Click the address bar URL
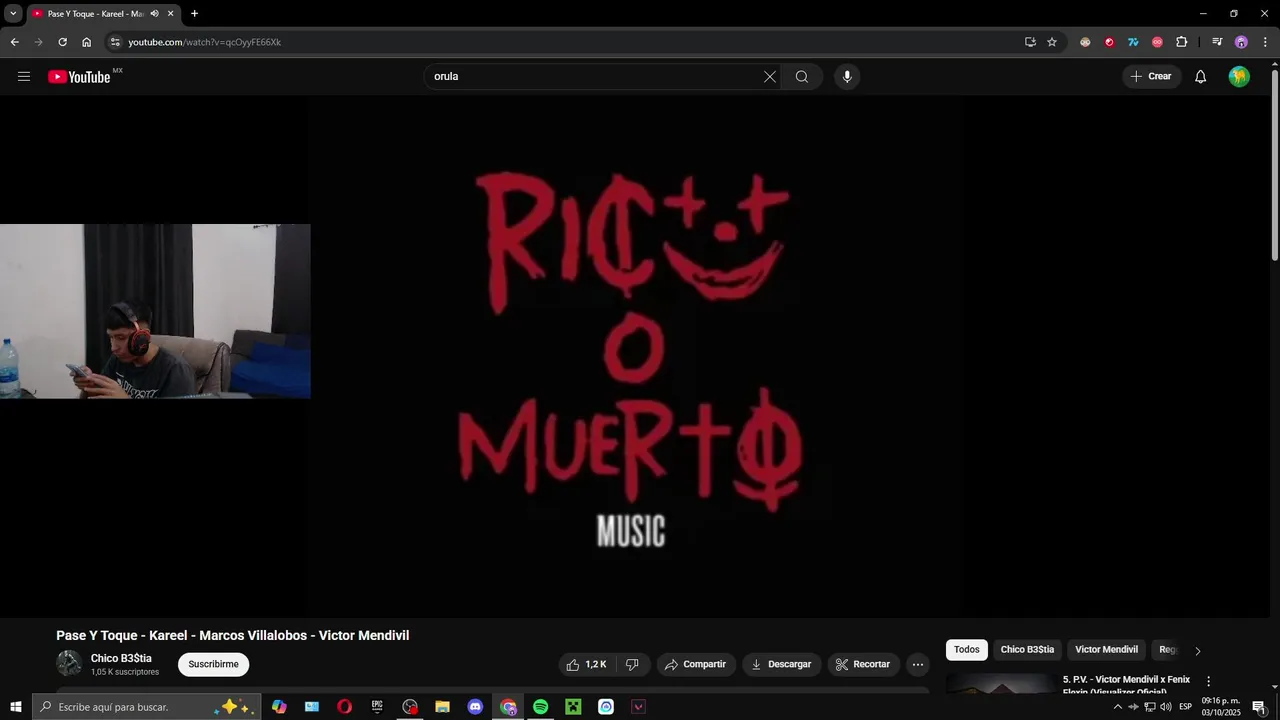1280x720 pixels. 204,42
